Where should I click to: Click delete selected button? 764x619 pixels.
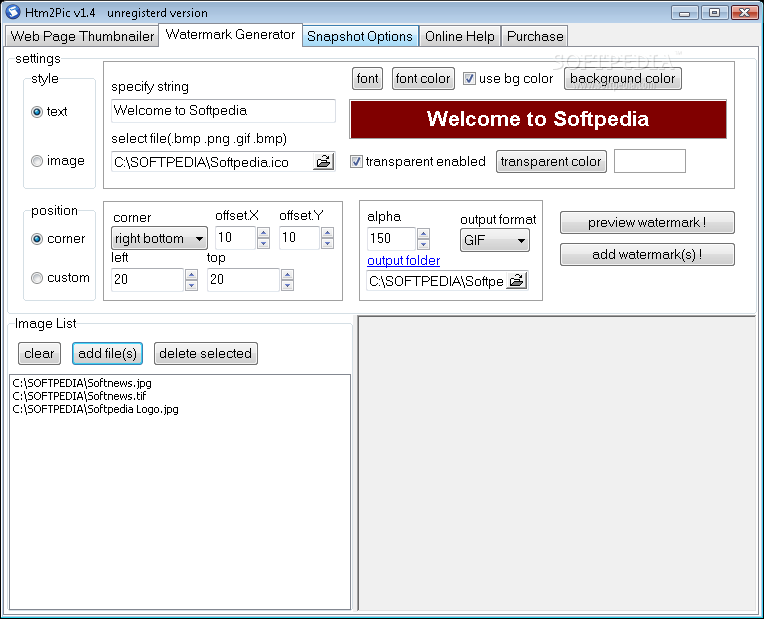click(206, 353)
